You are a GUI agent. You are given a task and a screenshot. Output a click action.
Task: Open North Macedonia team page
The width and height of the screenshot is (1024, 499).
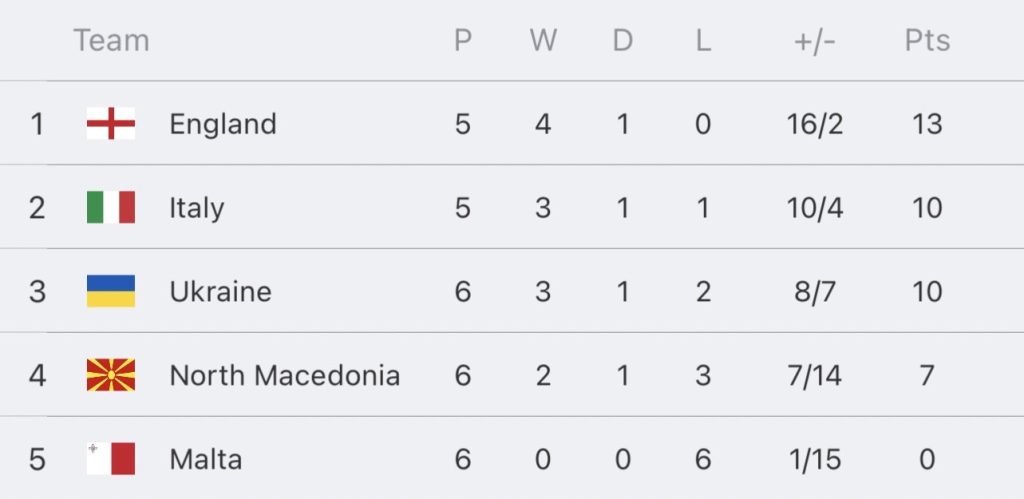pos(284,376)
